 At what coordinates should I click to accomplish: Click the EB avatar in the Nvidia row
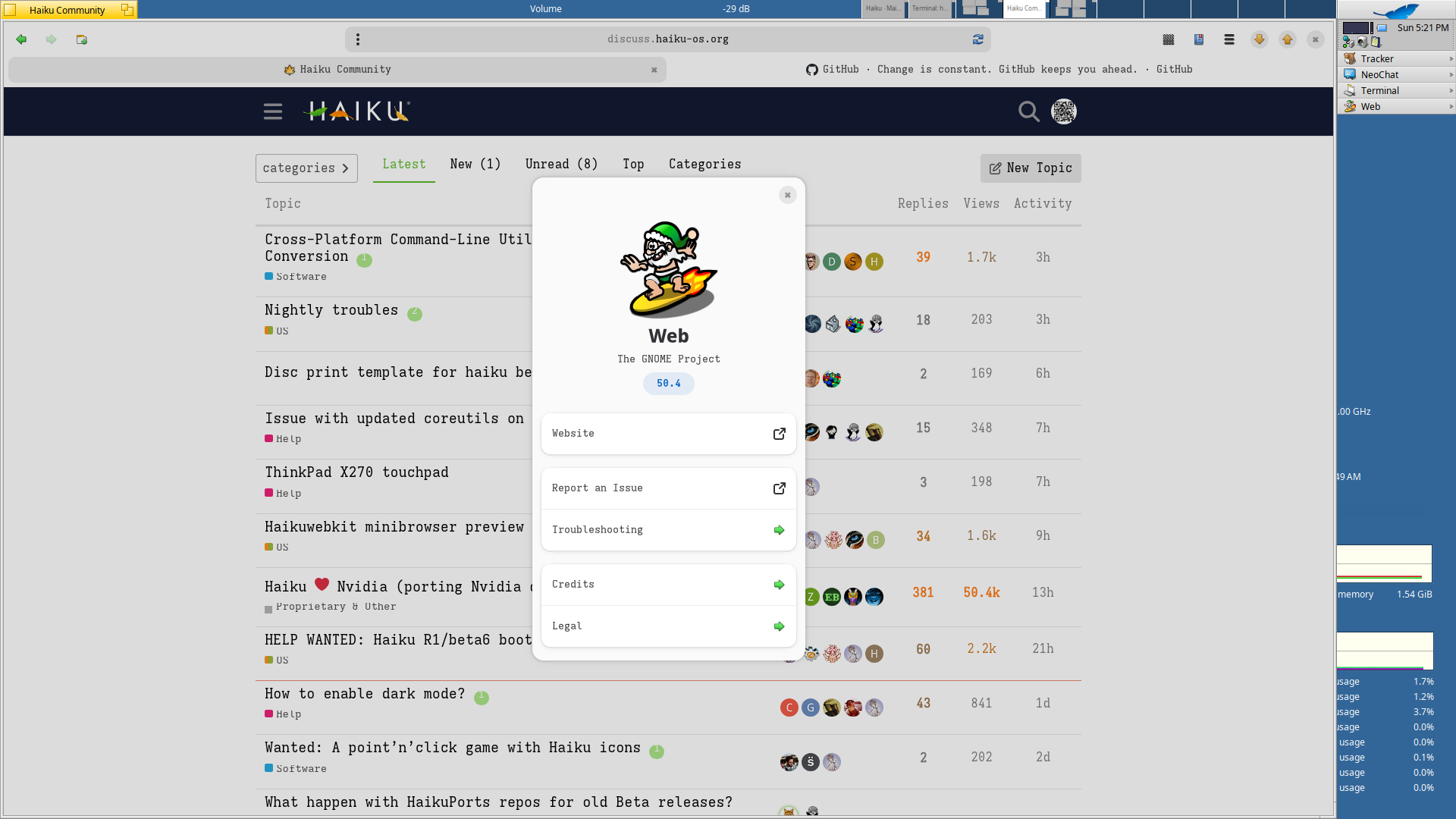tap(832, 597)
